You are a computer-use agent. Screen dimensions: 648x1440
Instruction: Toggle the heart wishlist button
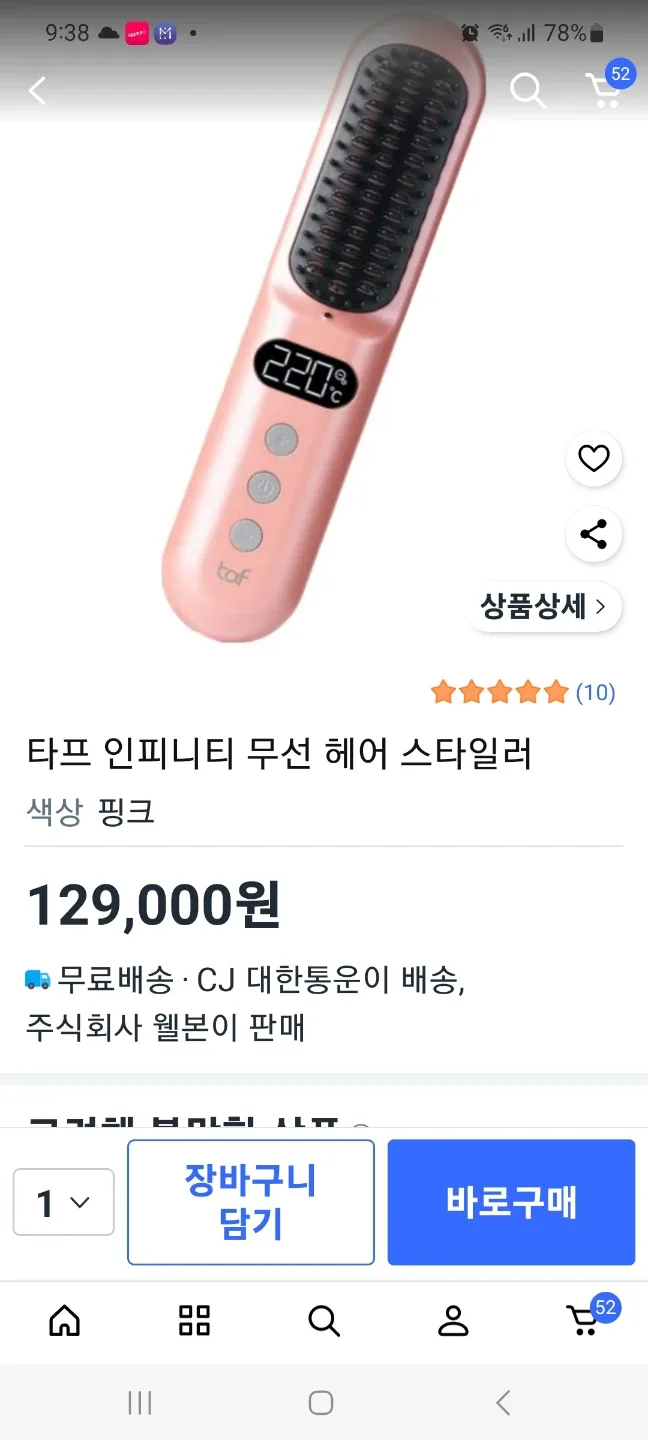(594, 459)
